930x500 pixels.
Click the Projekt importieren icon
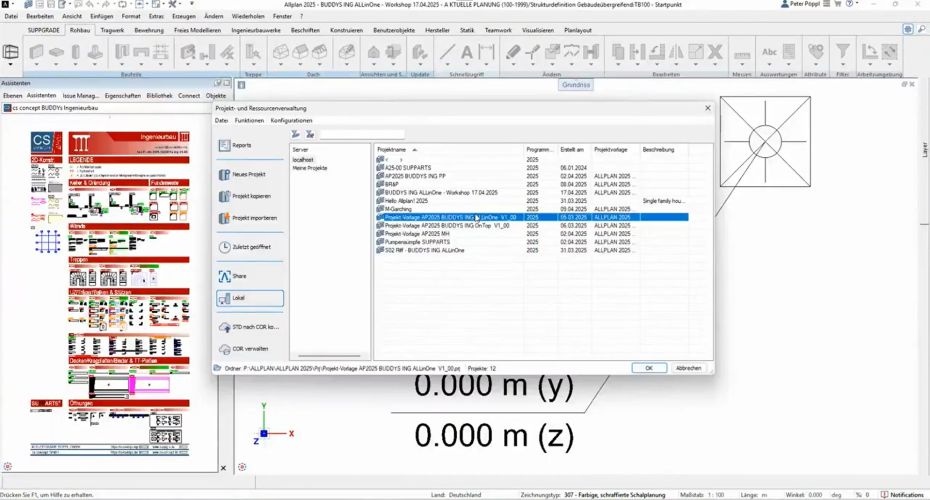[224, 217]
